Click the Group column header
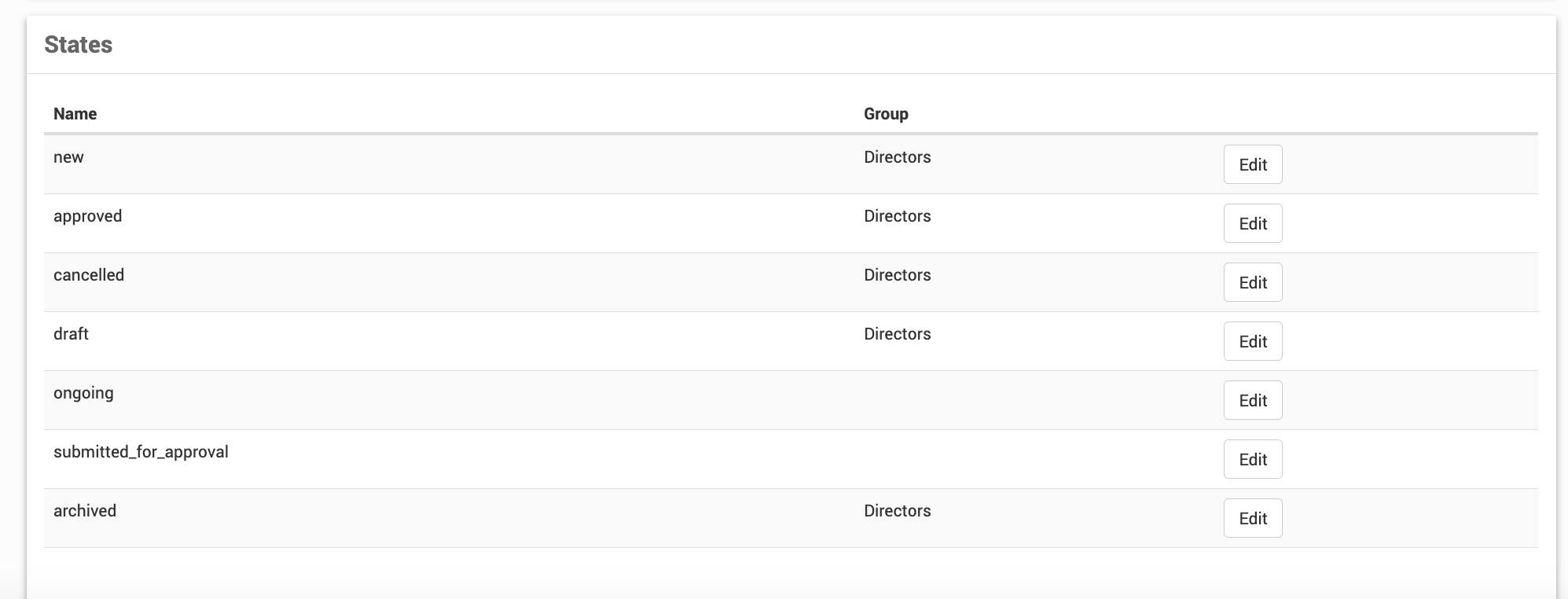Viewport: 1568px width, 599px height. tap(886, 114)
